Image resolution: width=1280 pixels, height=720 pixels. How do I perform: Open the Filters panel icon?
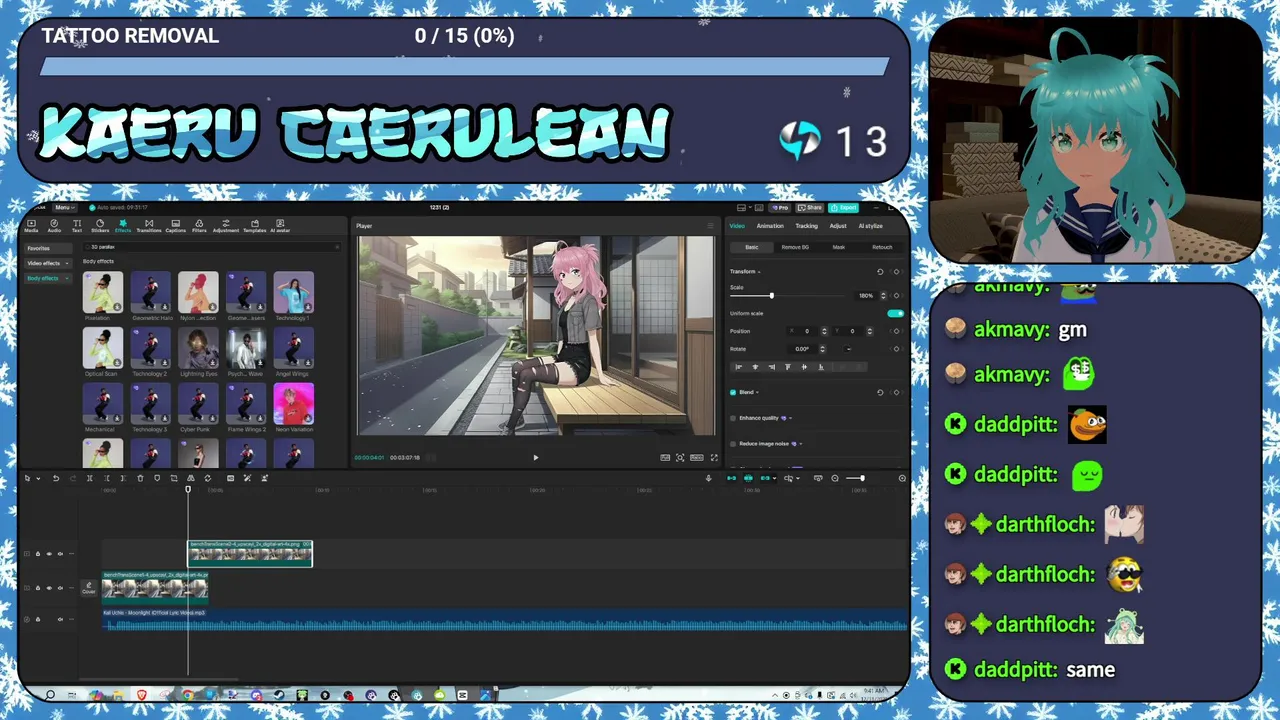(199, 226)
